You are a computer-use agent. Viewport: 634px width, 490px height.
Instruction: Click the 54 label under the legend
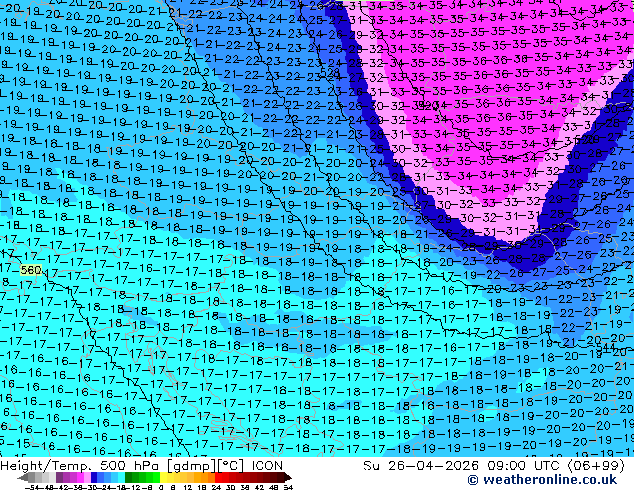288,487
